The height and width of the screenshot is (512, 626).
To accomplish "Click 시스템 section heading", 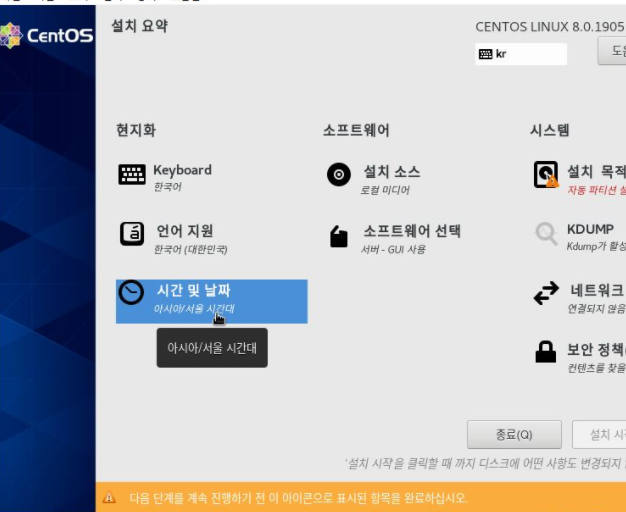I will coord(550,130).
